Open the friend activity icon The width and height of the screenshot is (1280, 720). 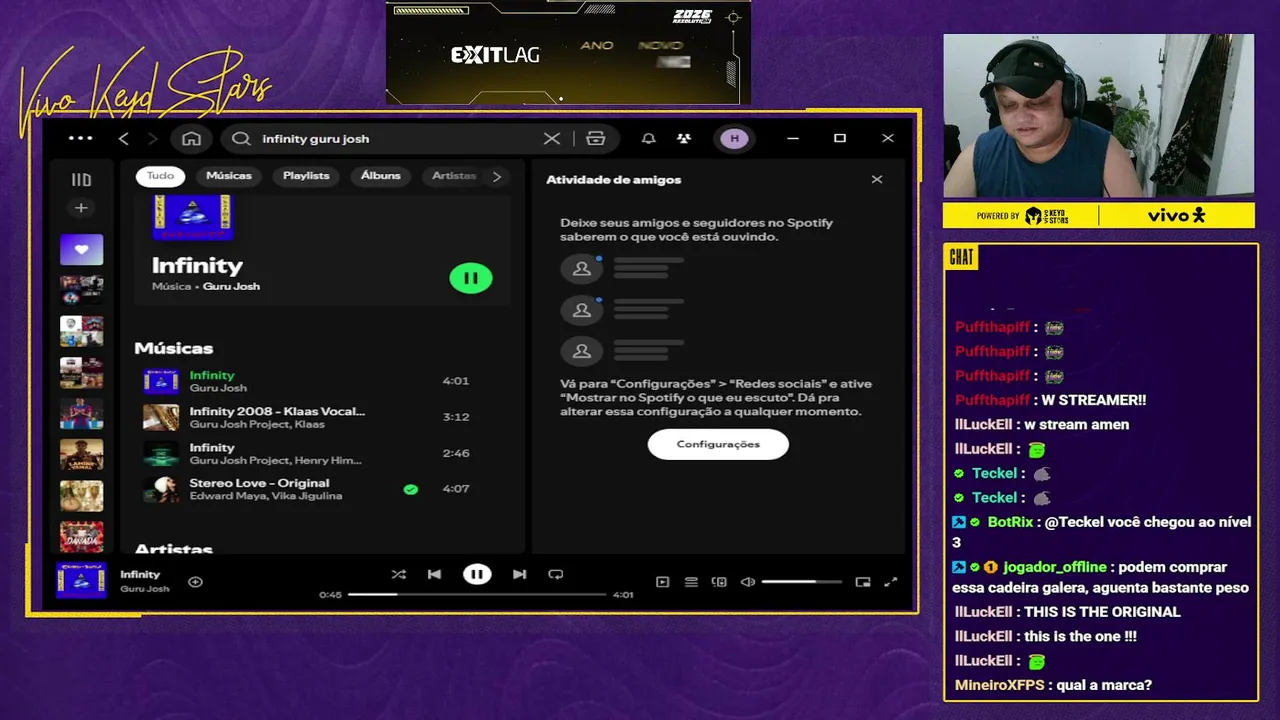tap(683, 139)
